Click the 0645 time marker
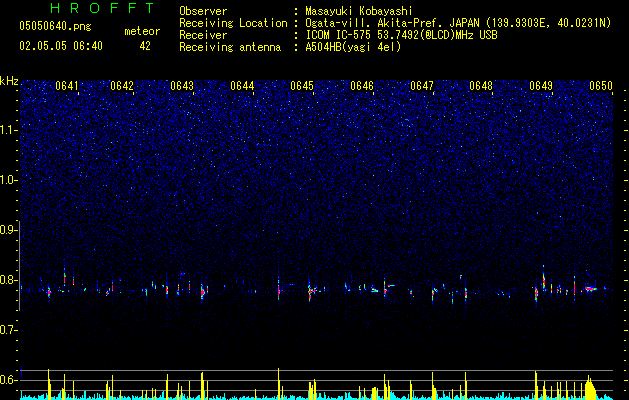Screen dimensions: 629x400 coord(302,86)
